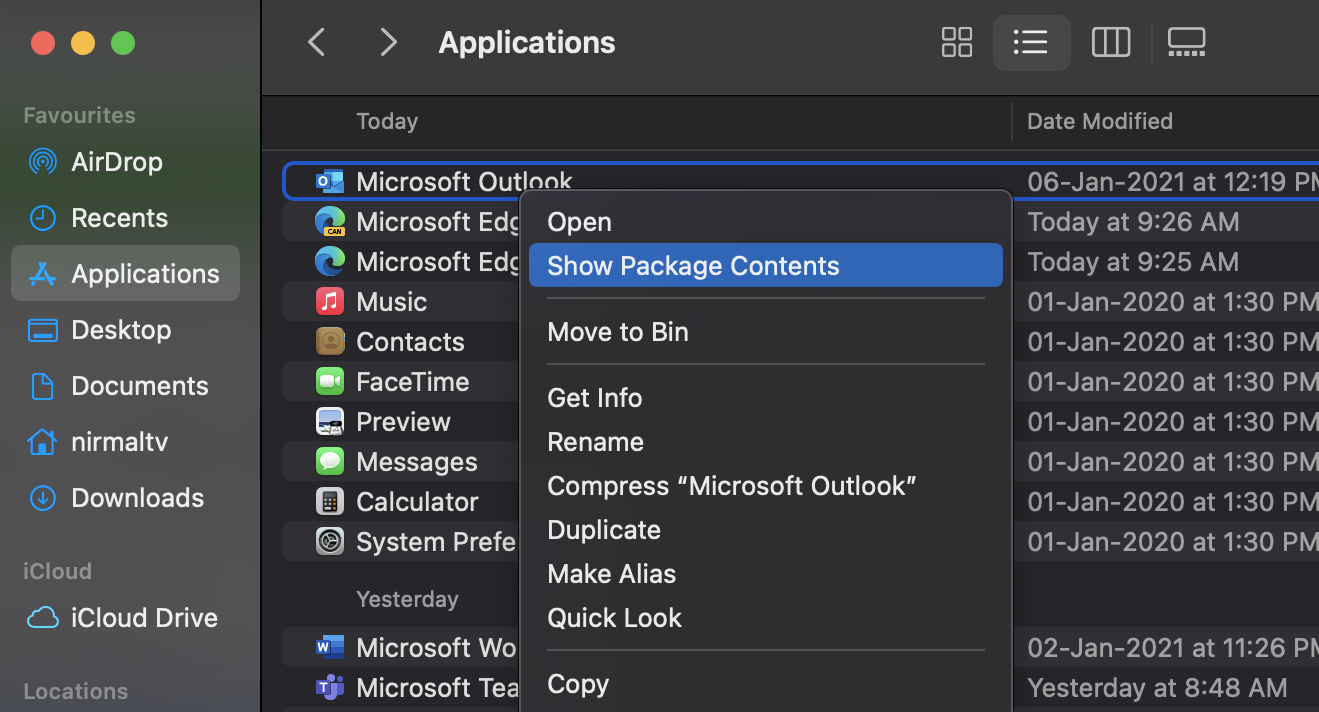This screenshot has width=1319, height=712.
Task: Click the Today column header
Action: (x=387, y=121)
